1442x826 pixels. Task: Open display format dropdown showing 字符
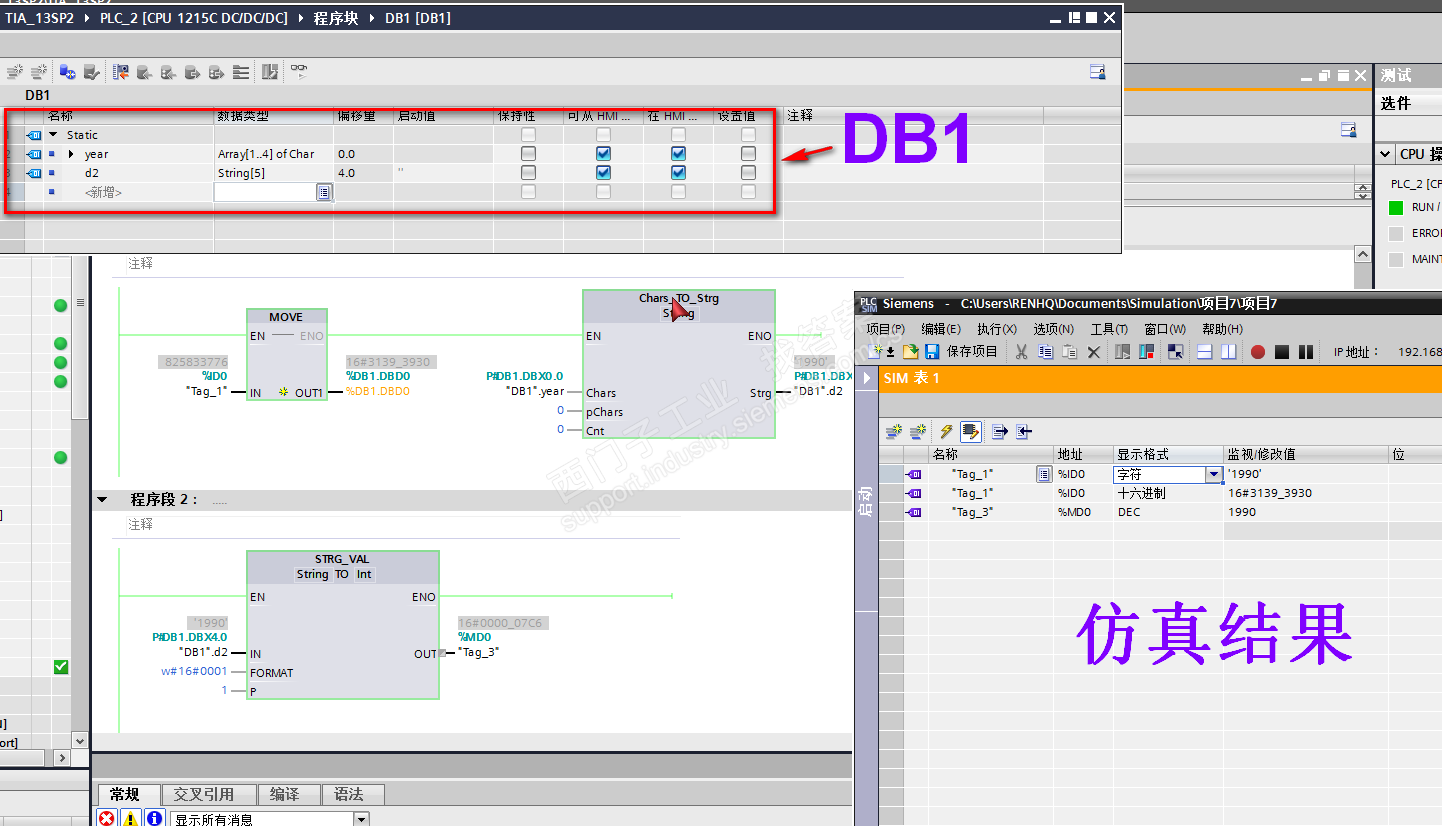pos(1214,475)
